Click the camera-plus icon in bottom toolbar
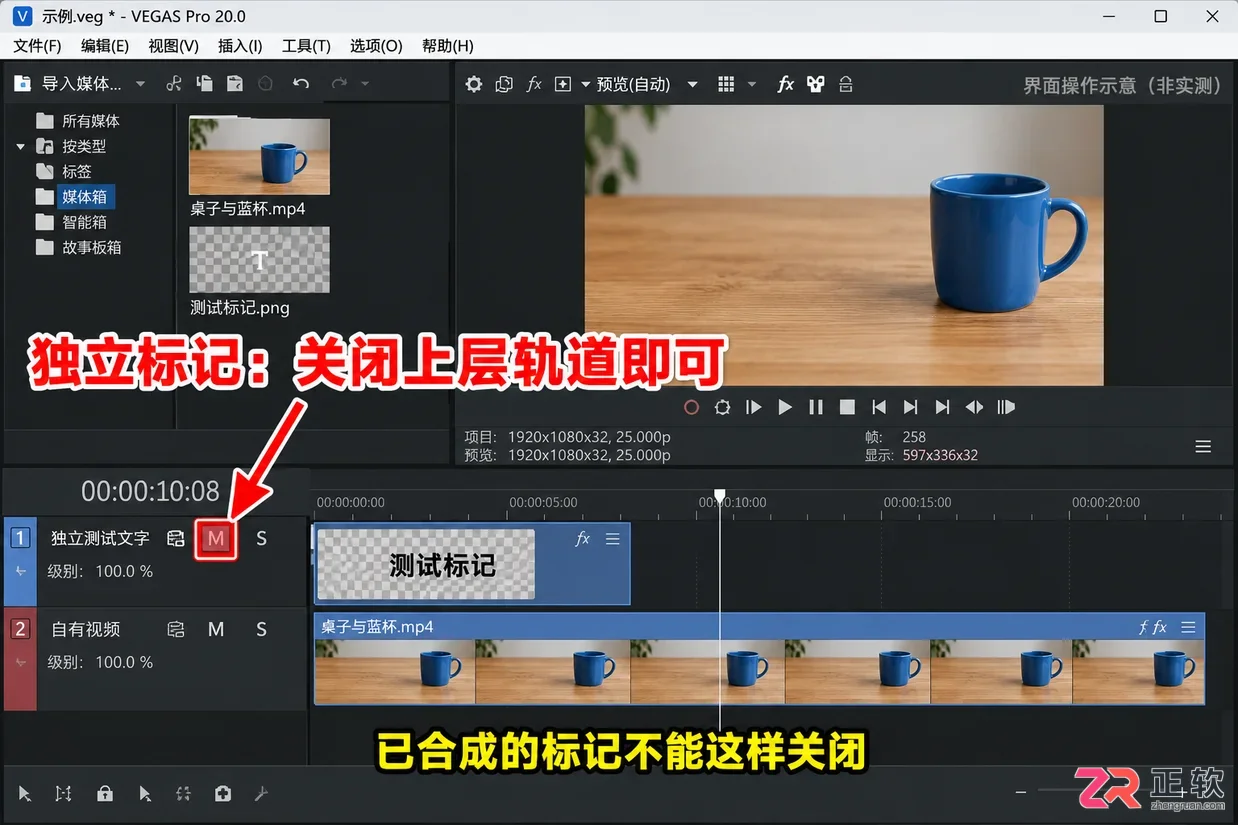 pyautogui.click(x=223, y=793)
